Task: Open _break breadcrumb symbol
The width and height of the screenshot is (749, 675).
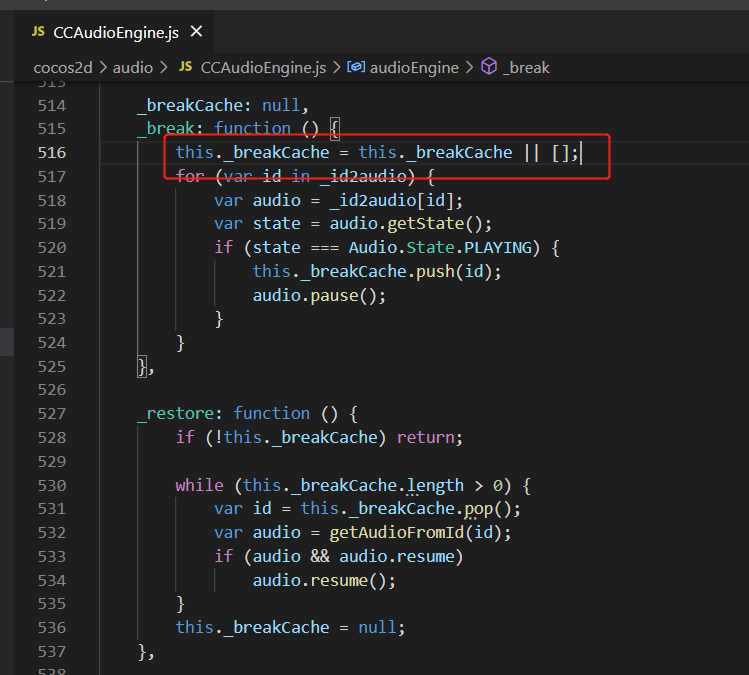Action: point(526,68)
